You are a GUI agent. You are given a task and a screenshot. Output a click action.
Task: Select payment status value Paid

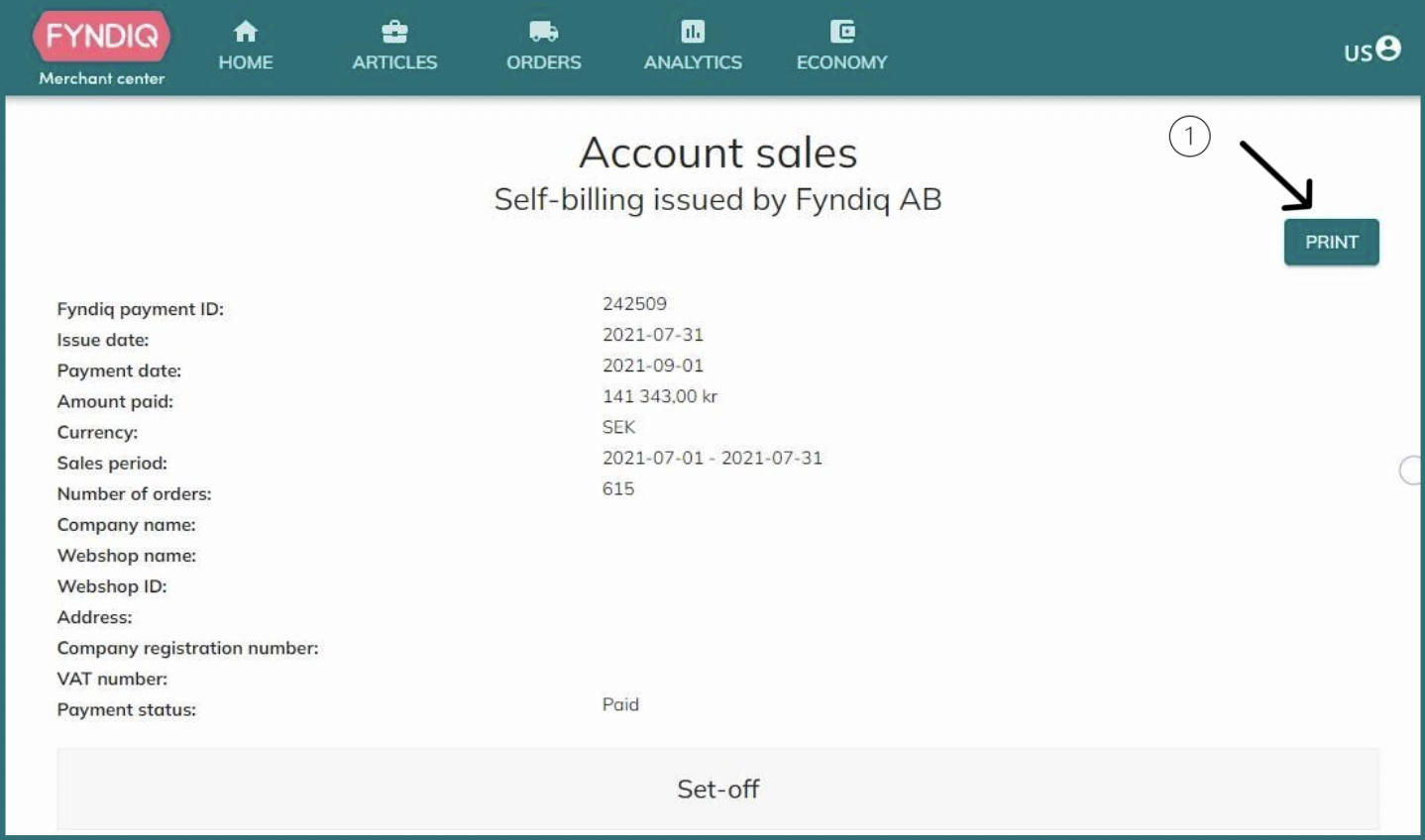tap(620, 703)
